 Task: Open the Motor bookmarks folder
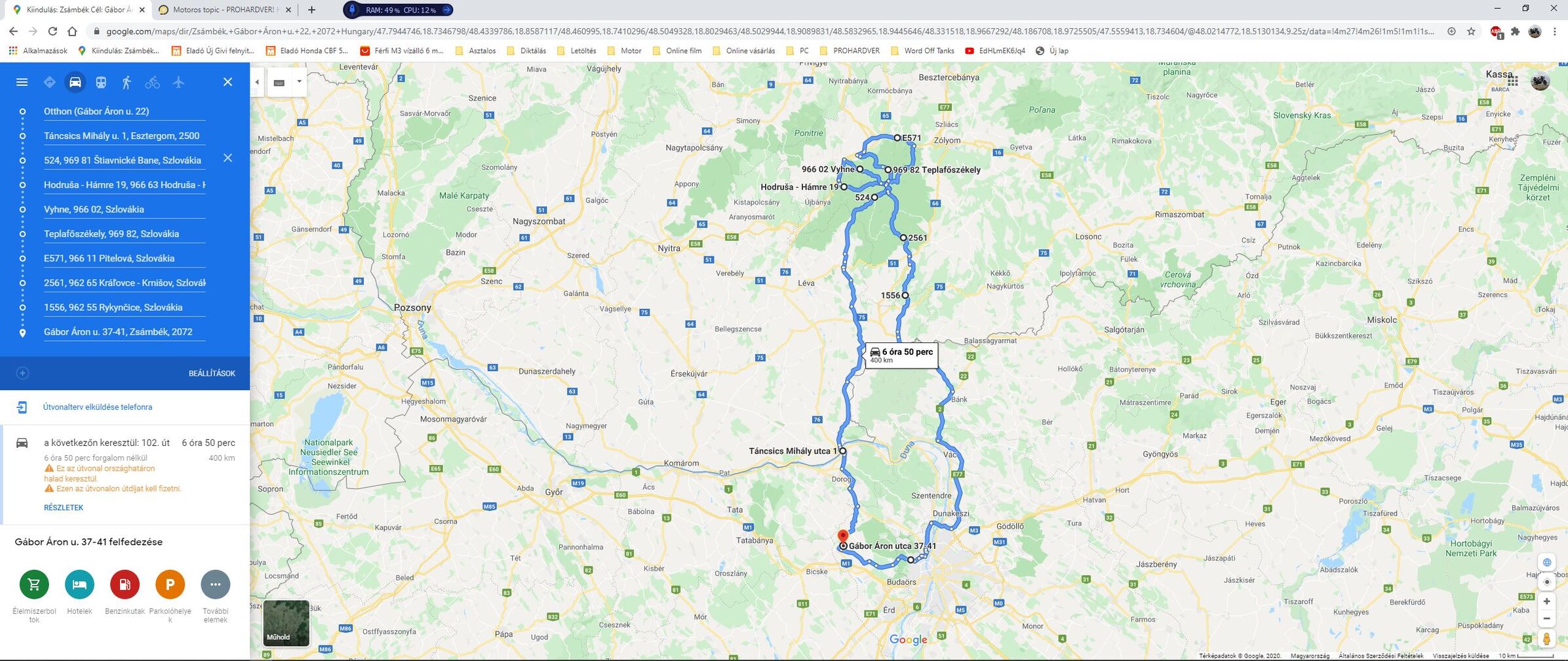(624, 50)
